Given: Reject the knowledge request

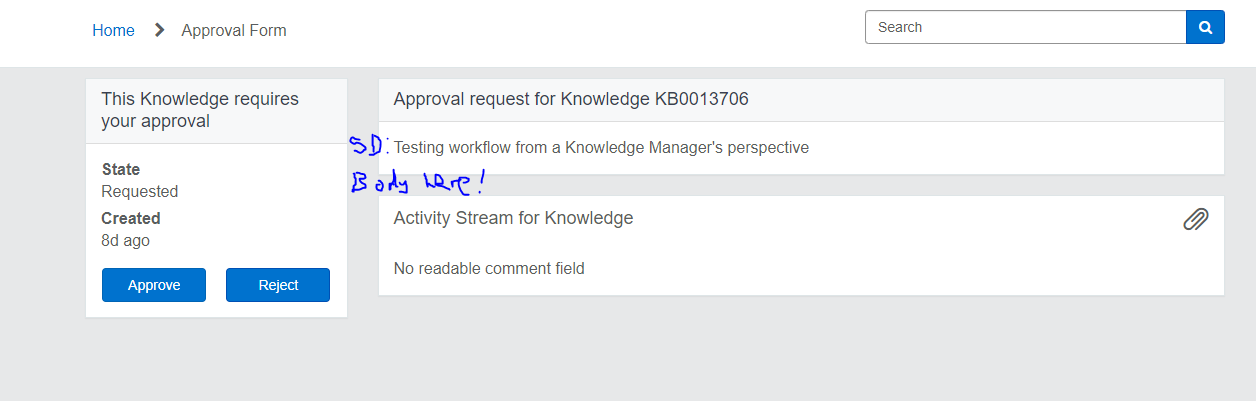Looking at the screenshot, I should pyautogui.click(x=278, y=285).
